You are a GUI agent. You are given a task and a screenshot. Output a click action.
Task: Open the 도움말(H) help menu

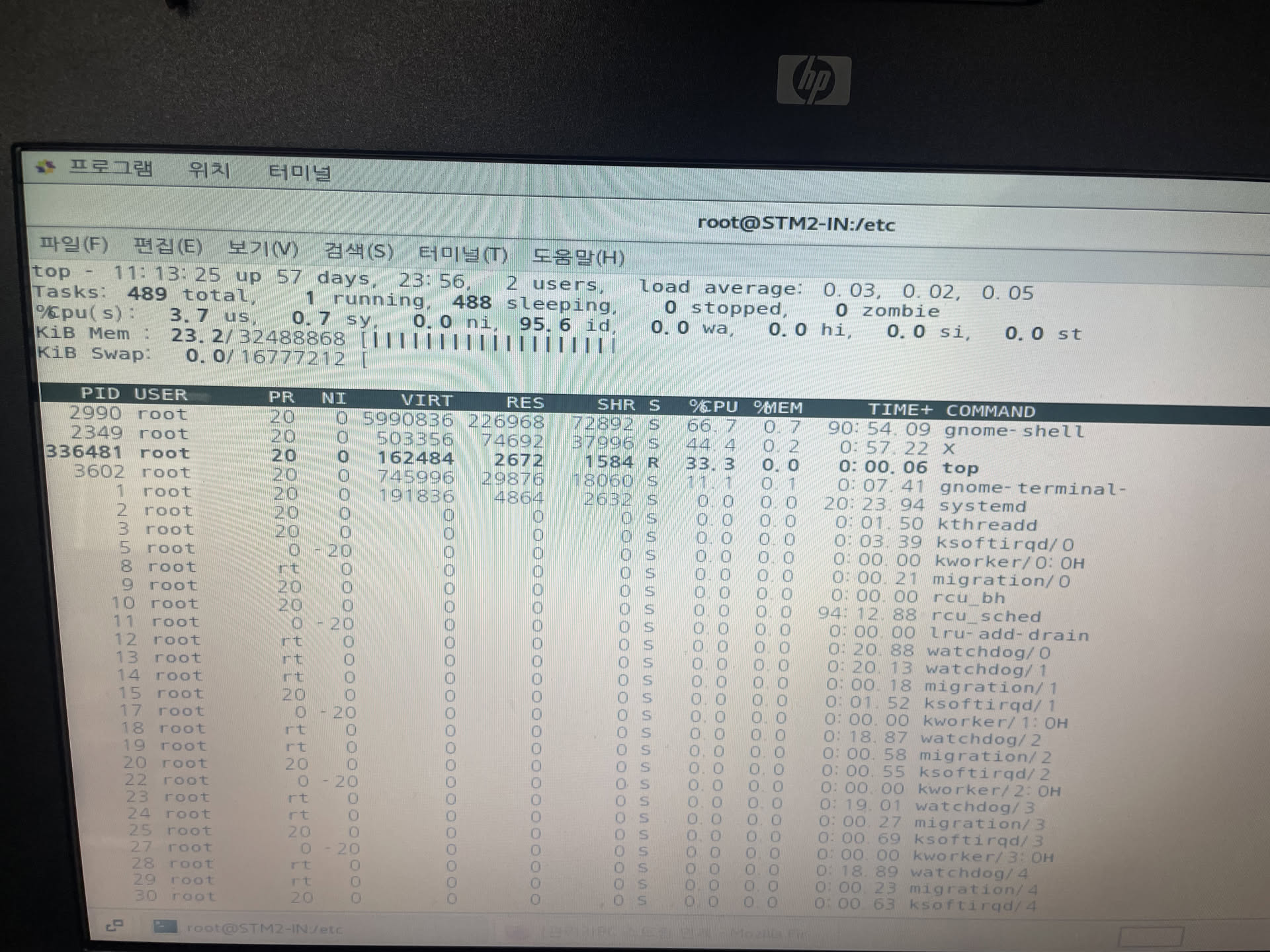(x=578, y=257)
